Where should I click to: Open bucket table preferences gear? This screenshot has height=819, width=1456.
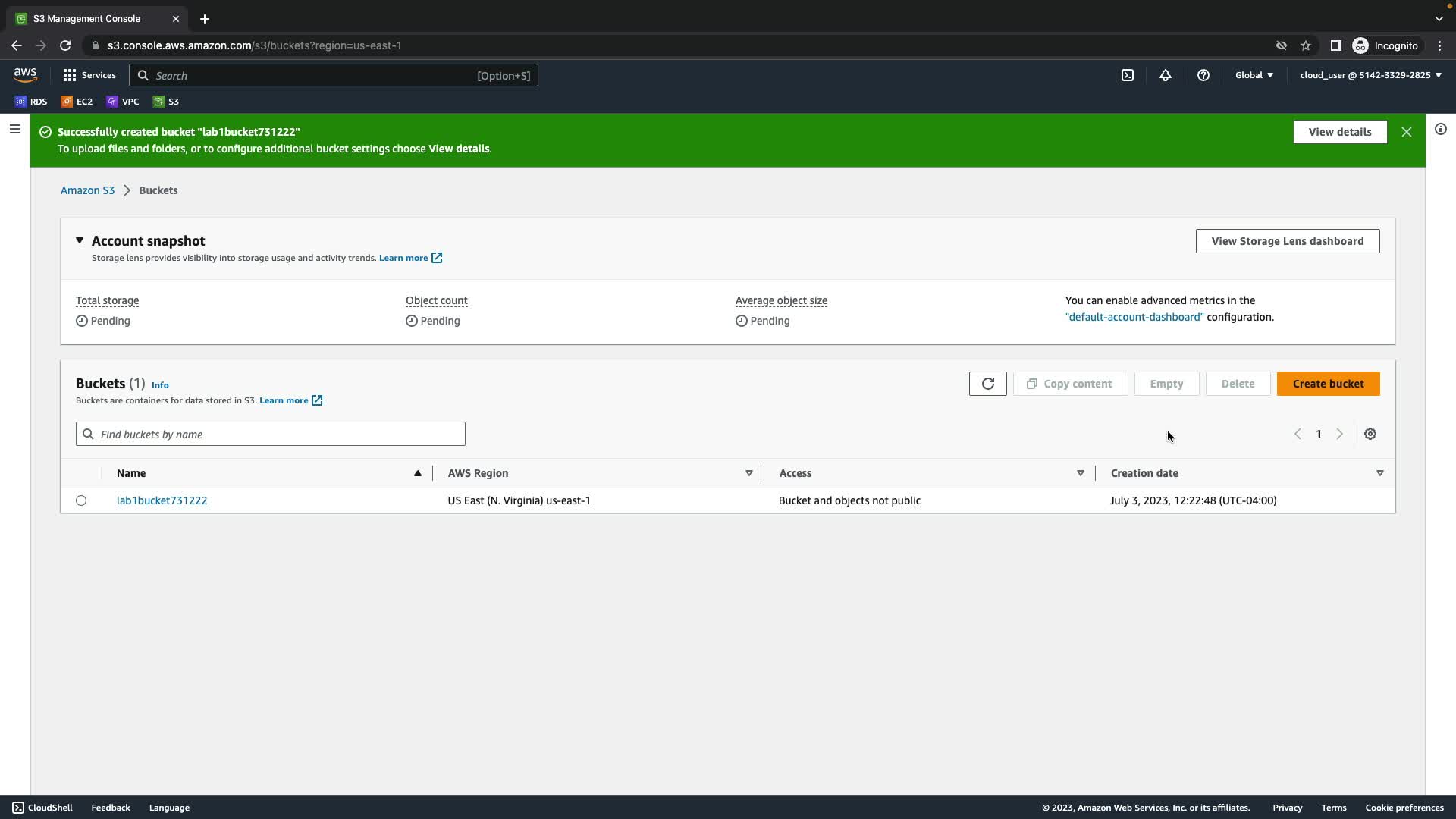coord(1370,434)
